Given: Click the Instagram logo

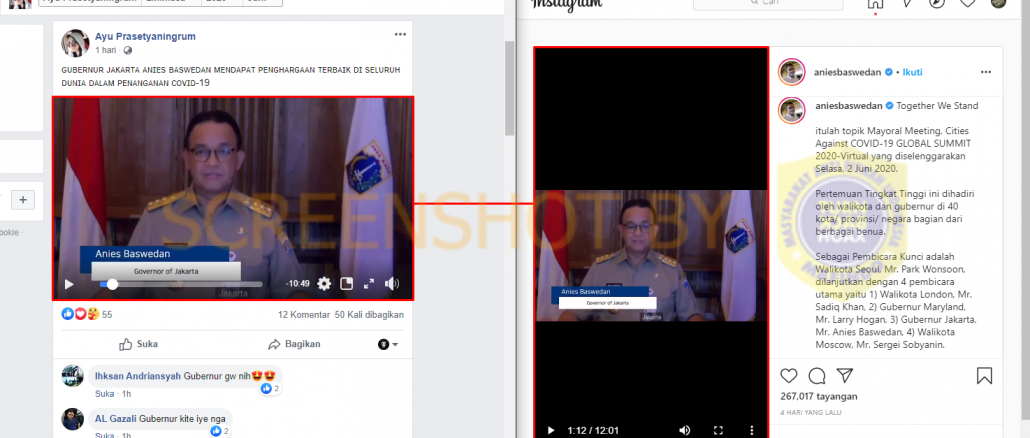Looking at the screenshot, I should click(x=566, y=4).
